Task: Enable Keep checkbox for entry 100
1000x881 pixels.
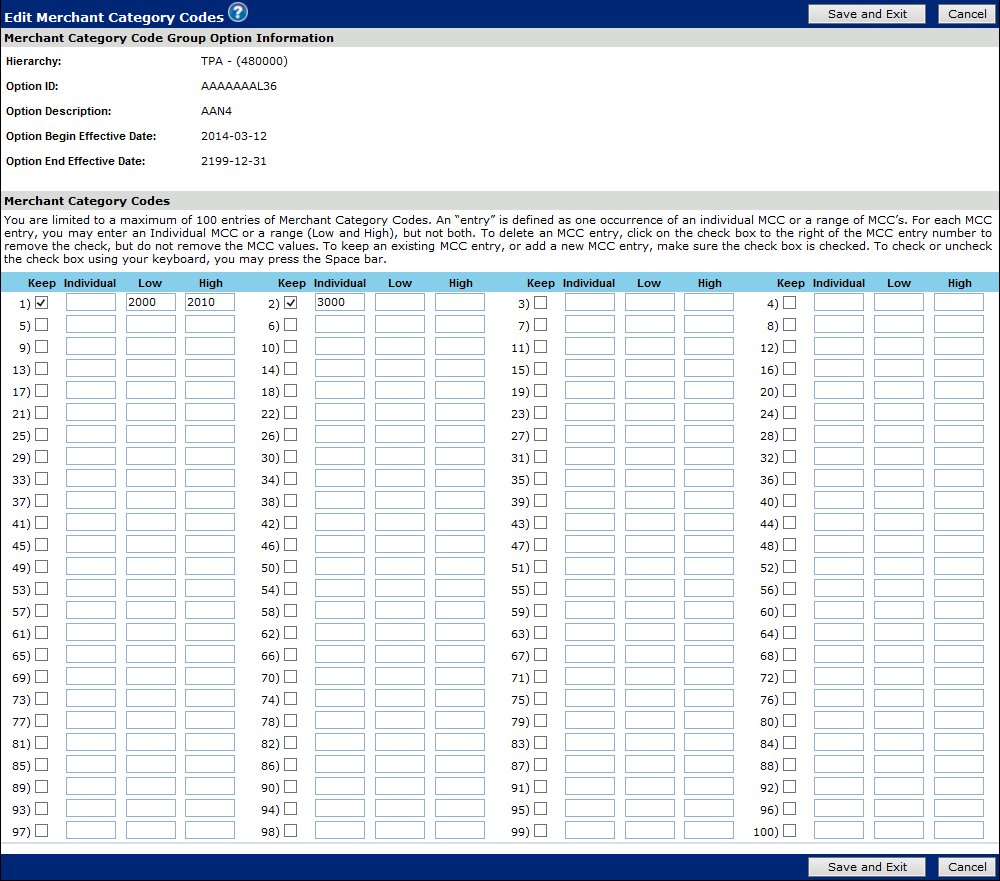Action: [x=790, y=830]
